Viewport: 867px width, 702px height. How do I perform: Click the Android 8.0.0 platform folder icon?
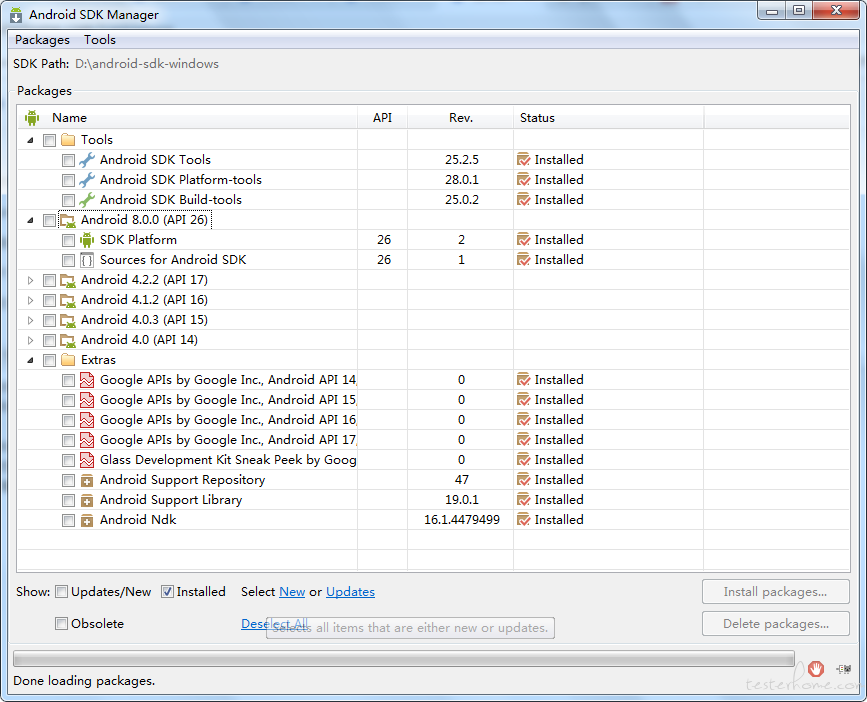tap(68, 220)
